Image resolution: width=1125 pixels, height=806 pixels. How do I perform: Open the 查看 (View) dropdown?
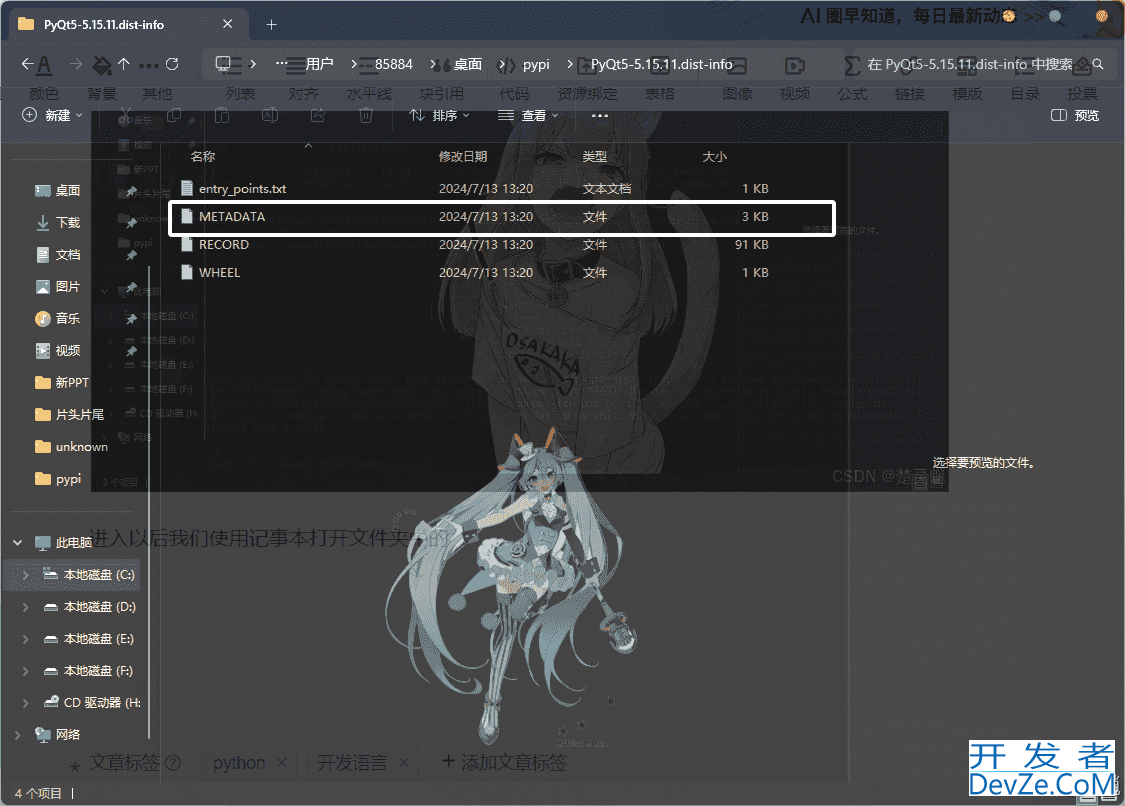tap(528, 115)
